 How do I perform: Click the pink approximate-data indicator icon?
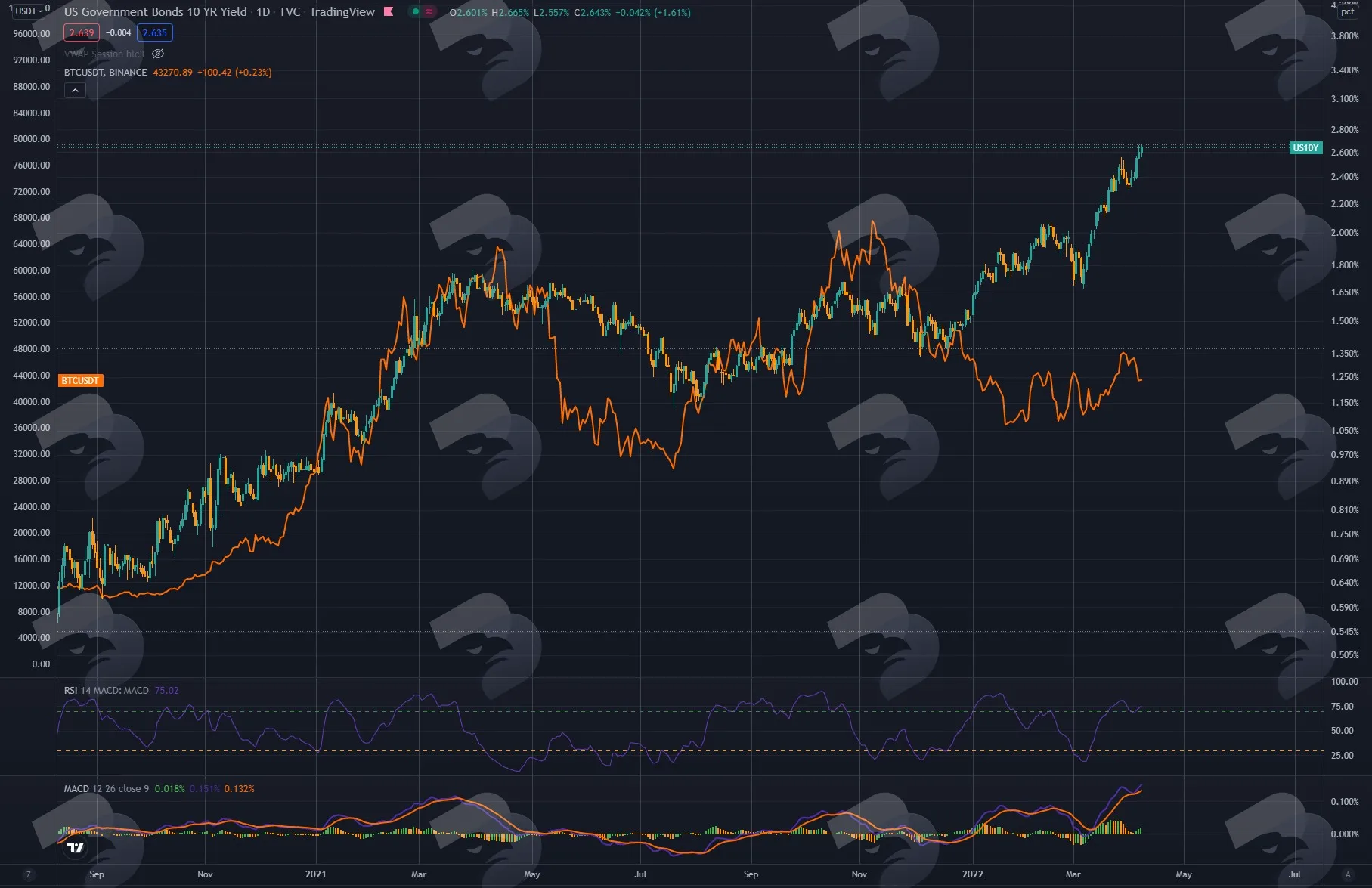point(429,12)
